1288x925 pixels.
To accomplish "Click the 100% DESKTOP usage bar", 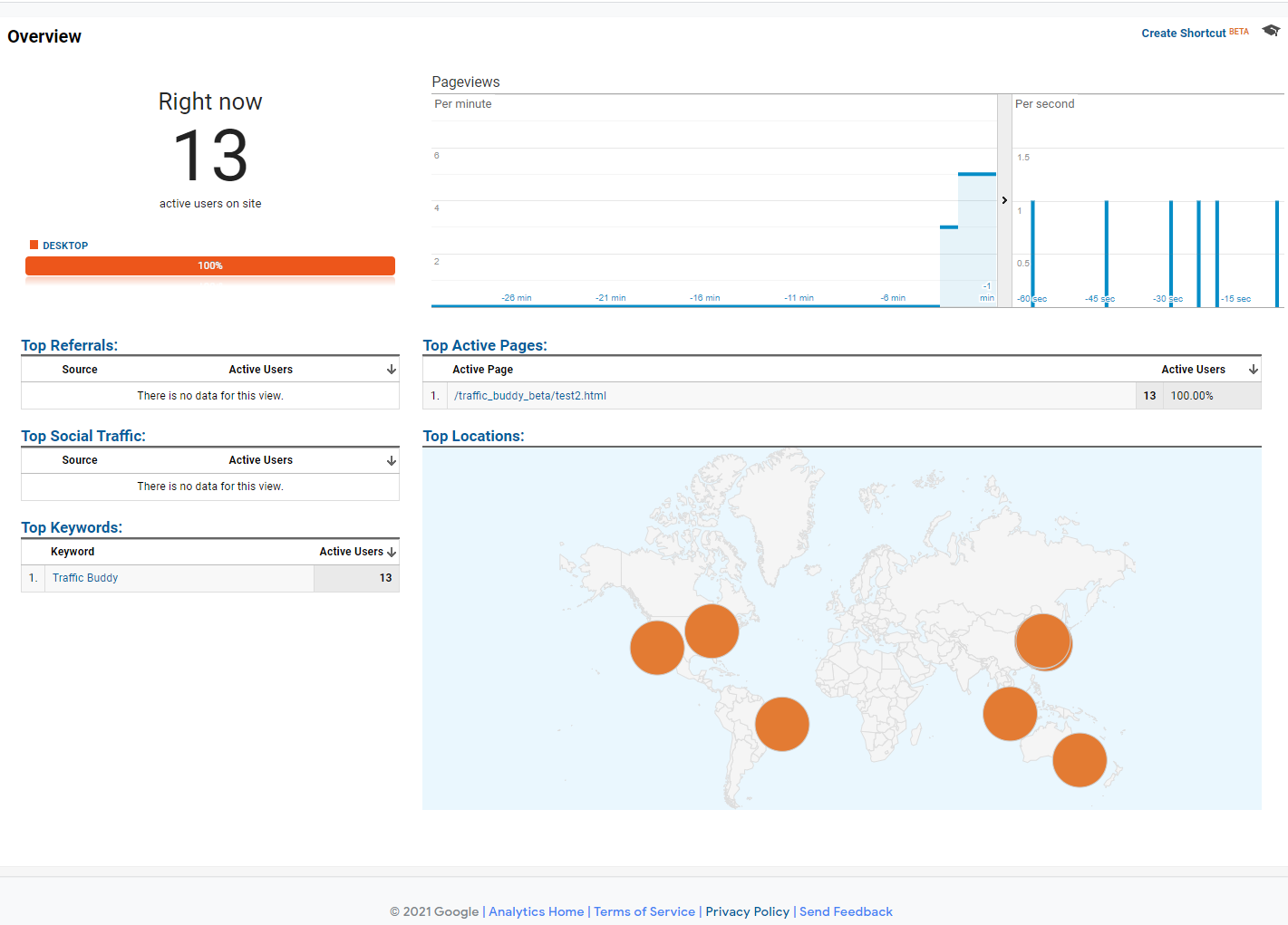I will point(209,265).
